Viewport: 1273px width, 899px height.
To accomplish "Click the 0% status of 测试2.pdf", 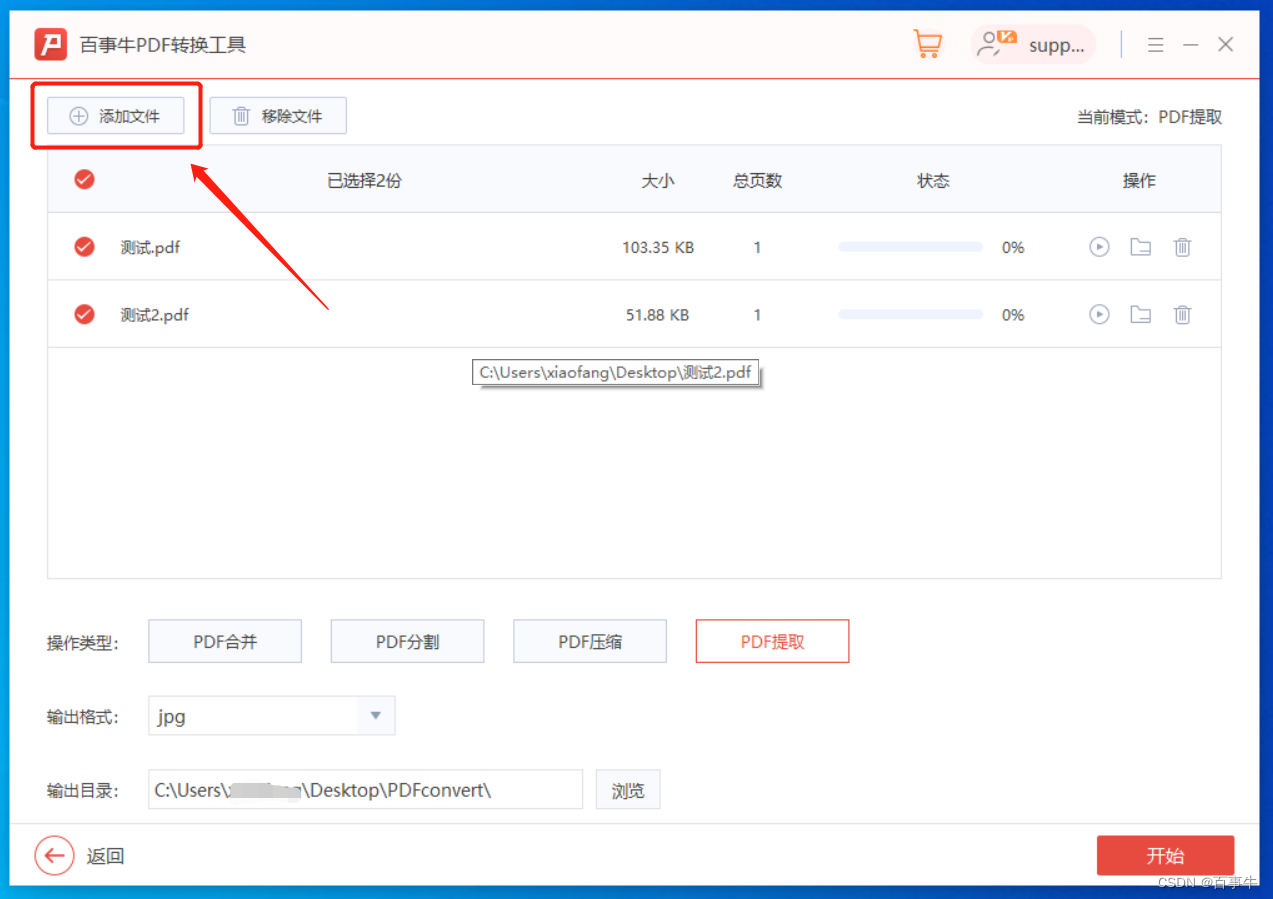I will coord(1013,315).
